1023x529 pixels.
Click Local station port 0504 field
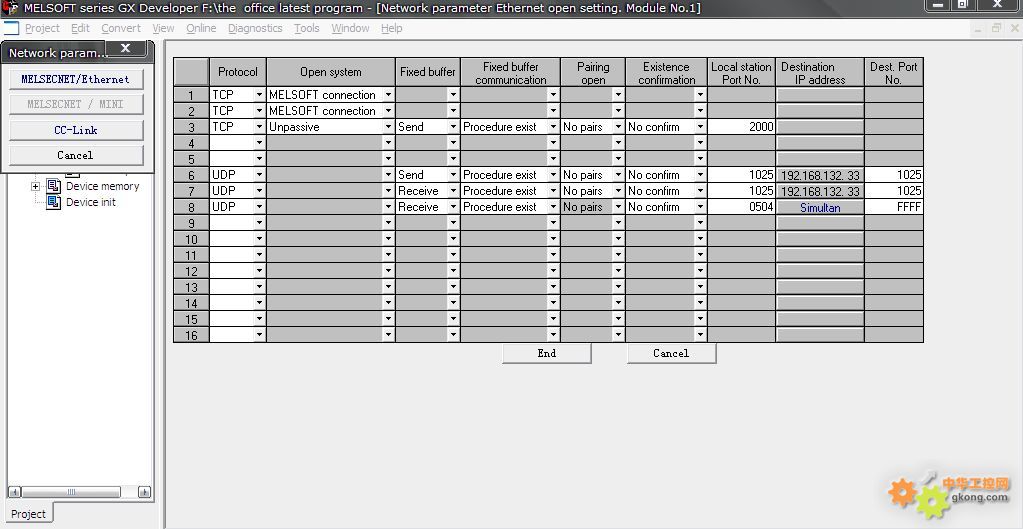(742, 207)
